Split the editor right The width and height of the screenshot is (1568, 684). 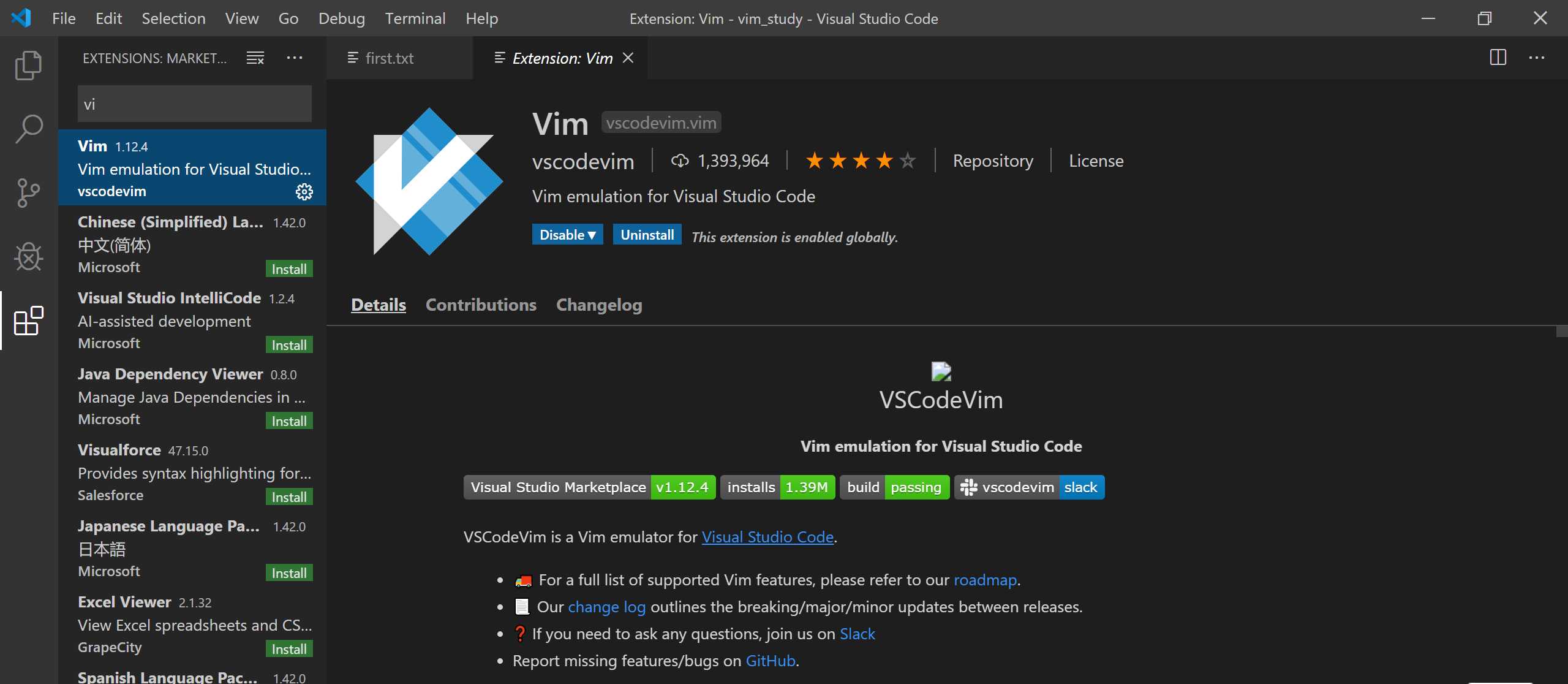pyautogui.click(x=1498, y=58)
